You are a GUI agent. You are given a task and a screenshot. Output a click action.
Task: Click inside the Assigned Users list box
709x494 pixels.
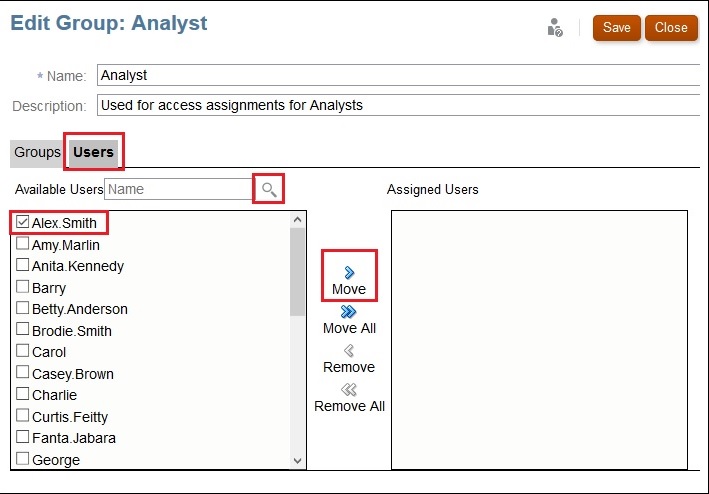pyautogui.click(x=539, y=340)
